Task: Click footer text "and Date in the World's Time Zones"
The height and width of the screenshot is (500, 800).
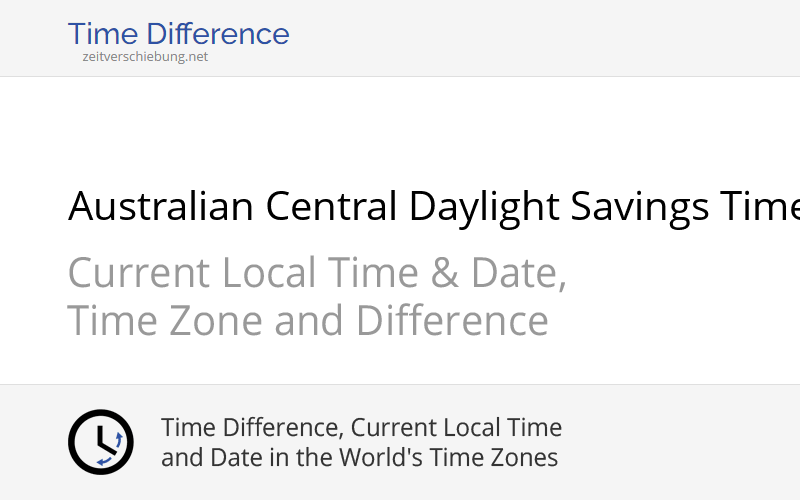Action: click(x=359, y=458)
